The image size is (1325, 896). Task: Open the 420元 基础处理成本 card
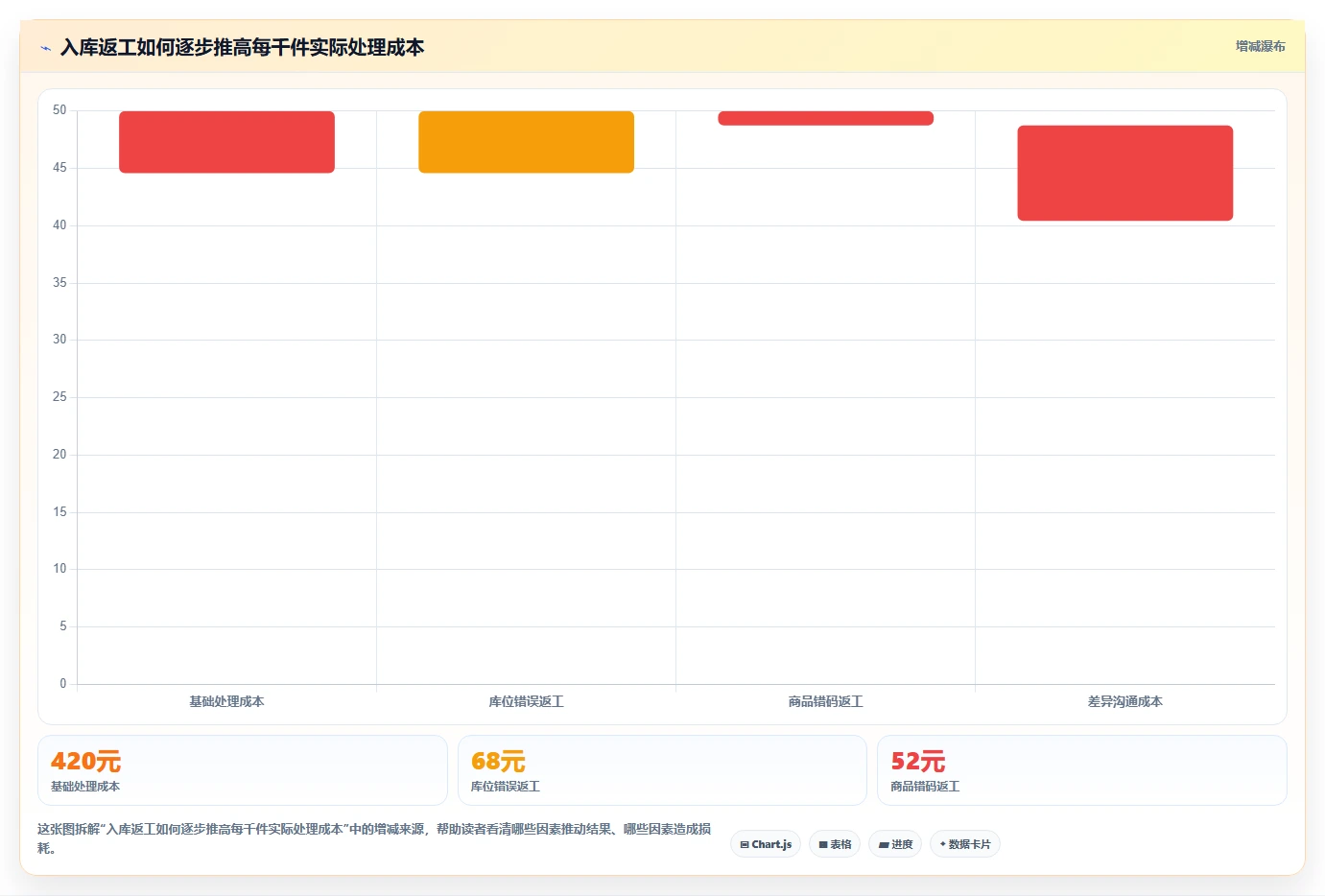pyautogui.click(x=243, y=770)
